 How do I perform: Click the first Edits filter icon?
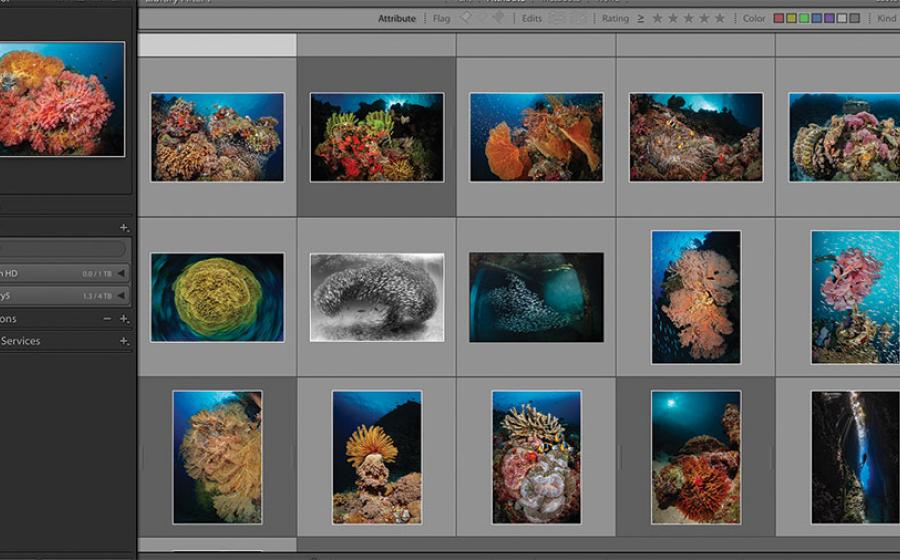(557, 18)
